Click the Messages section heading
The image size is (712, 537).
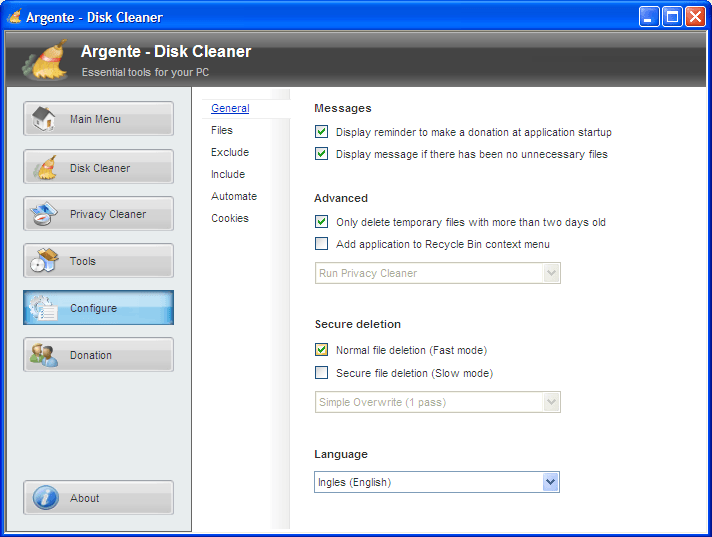(343, 108)
